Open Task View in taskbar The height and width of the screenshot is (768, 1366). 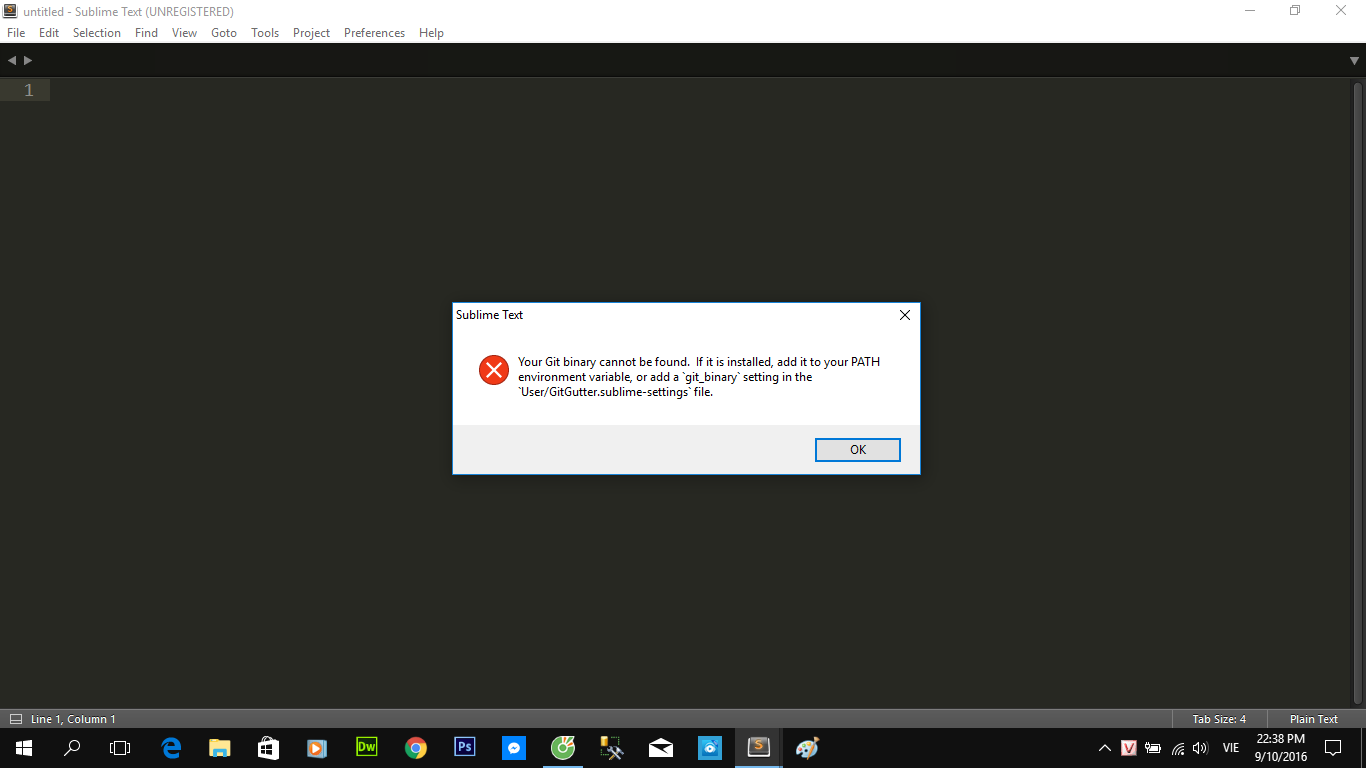120,748
